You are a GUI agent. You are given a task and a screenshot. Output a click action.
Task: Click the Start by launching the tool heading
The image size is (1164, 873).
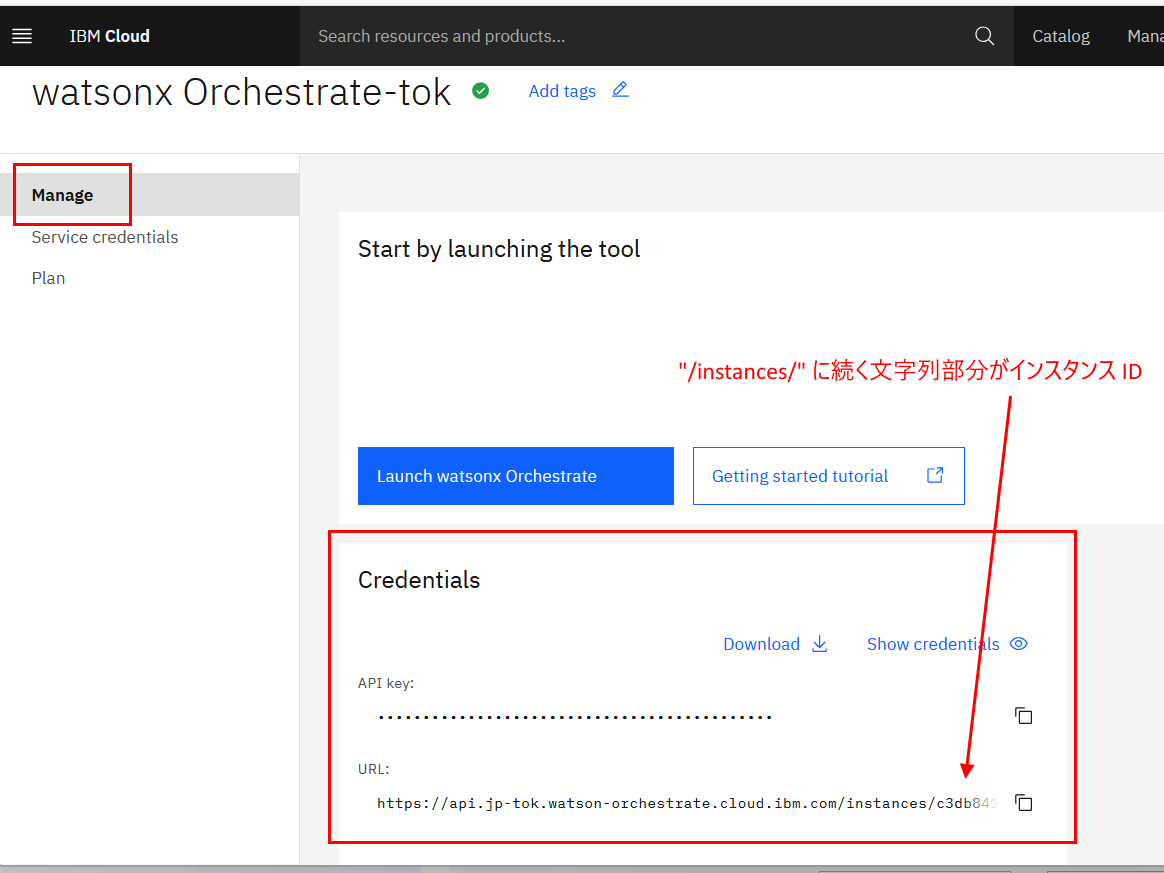499,249
